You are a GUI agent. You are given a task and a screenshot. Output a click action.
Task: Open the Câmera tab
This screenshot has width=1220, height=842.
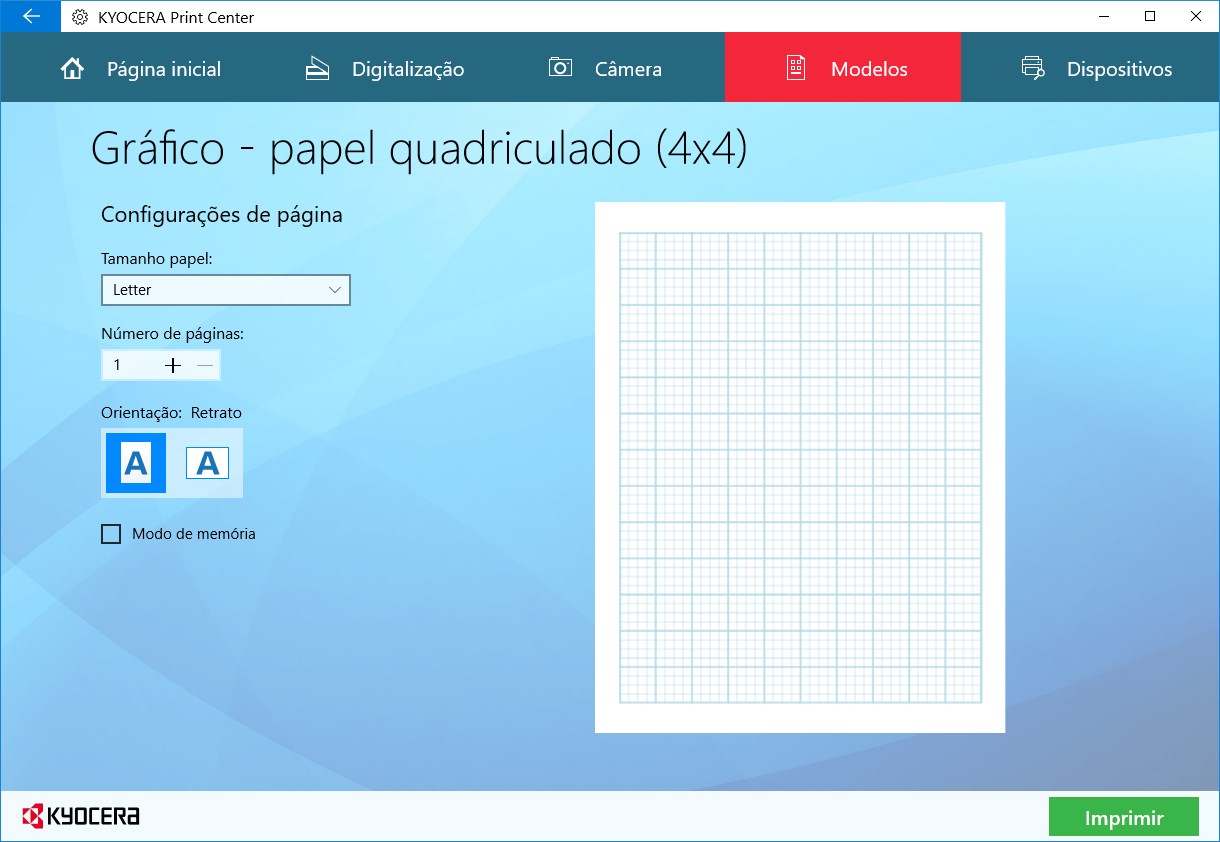[x=605, y=69]
